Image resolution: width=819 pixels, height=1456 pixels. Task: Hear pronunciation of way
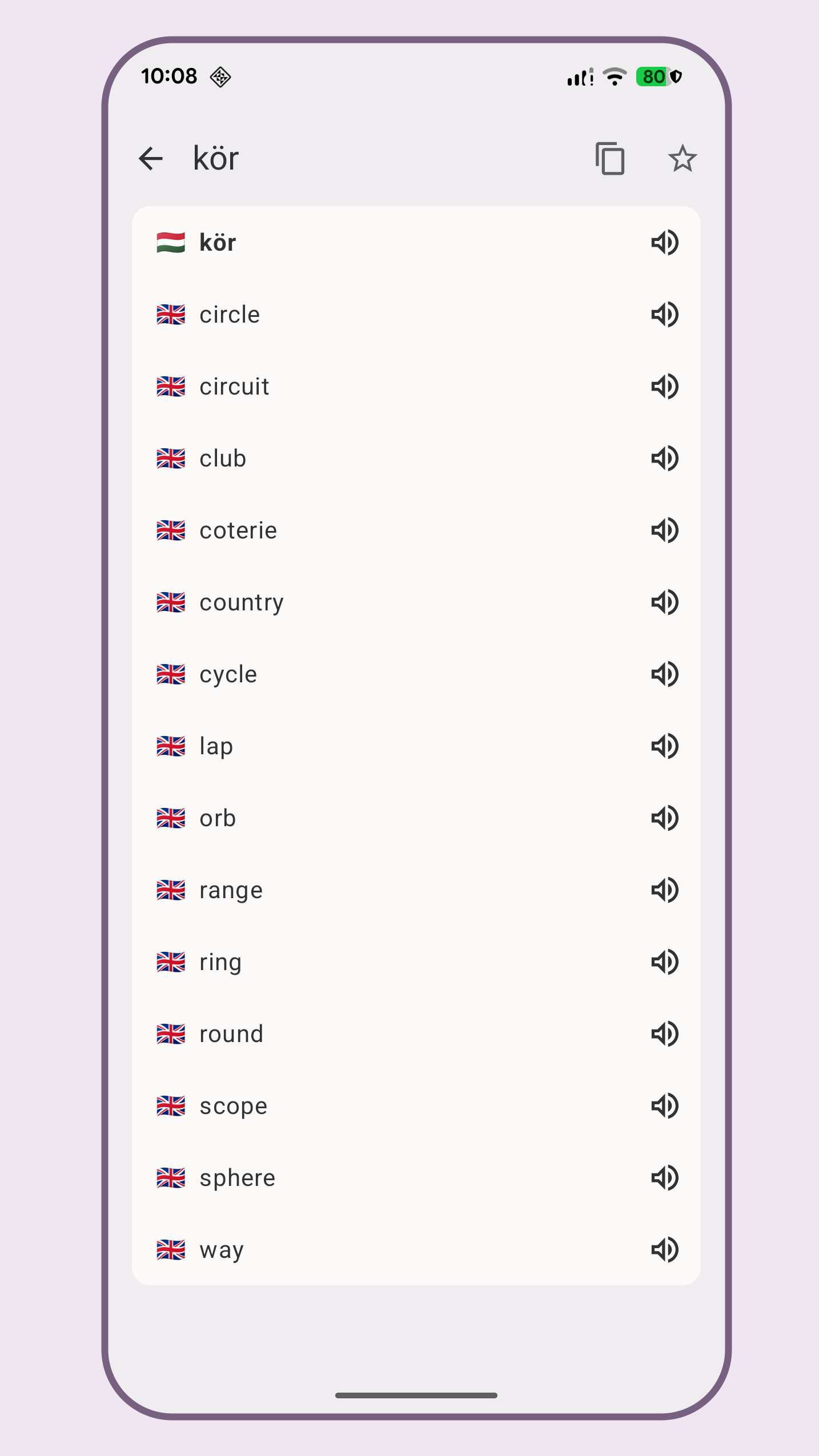tap(664, 1250)
